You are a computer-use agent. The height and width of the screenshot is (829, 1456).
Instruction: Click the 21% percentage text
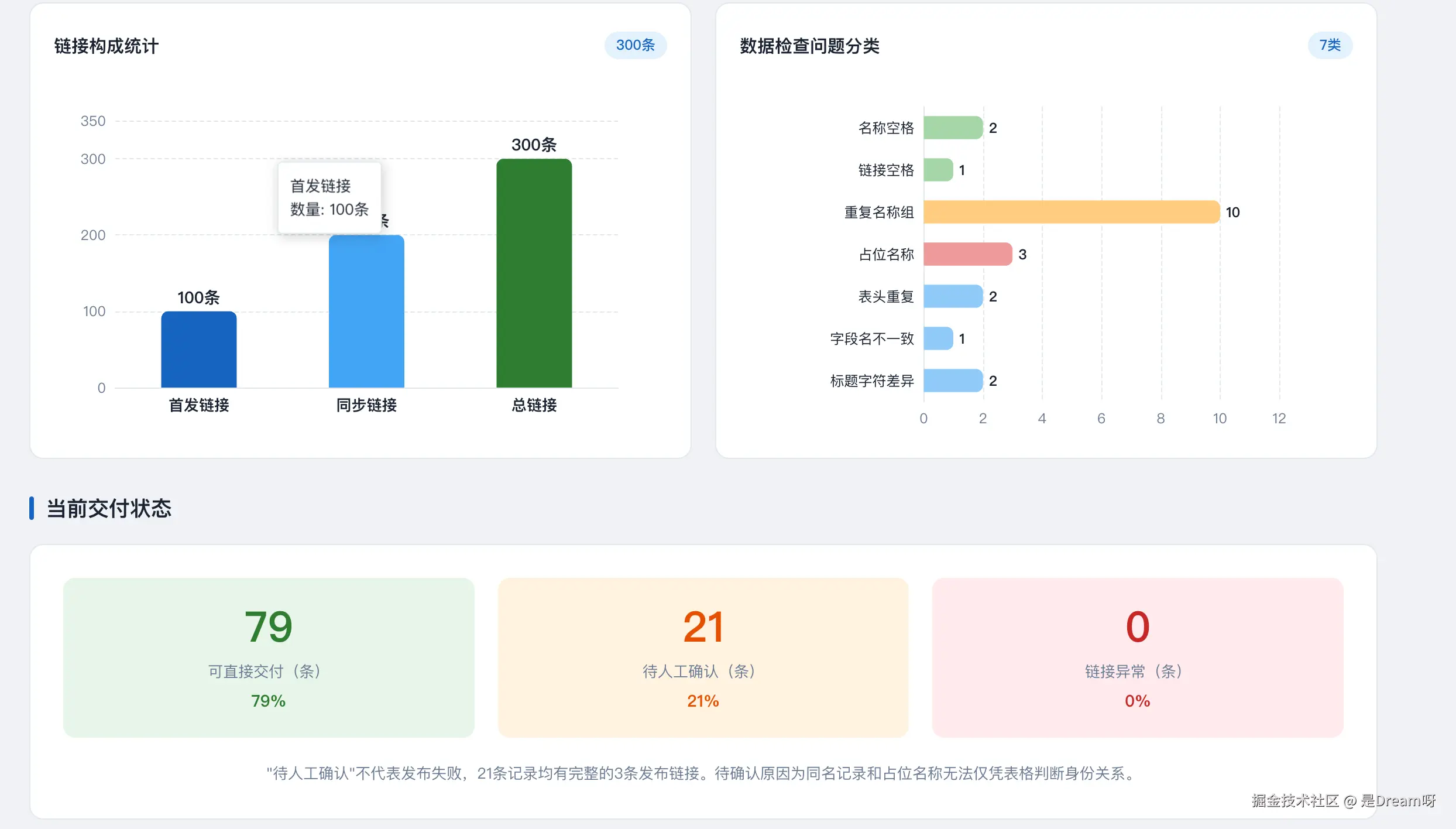703,701
